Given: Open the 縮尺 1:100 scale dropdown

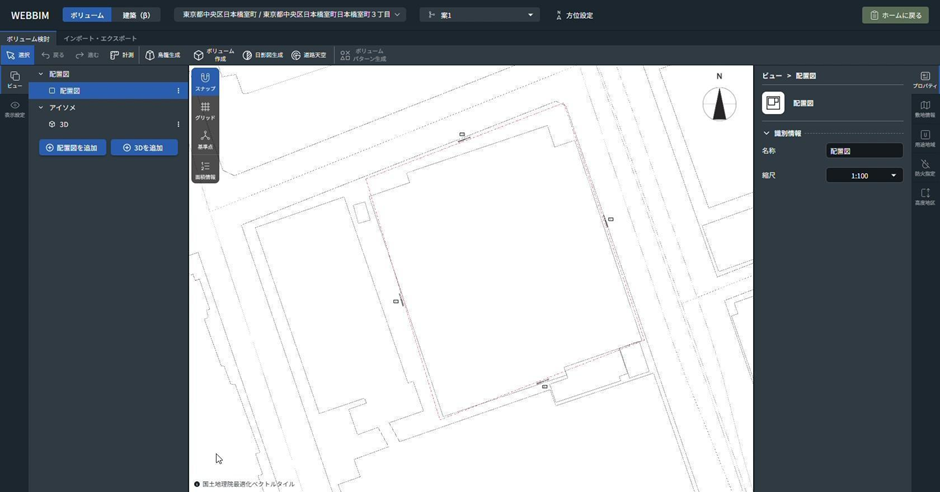Looking at the screenshot, I should point(864,175).
